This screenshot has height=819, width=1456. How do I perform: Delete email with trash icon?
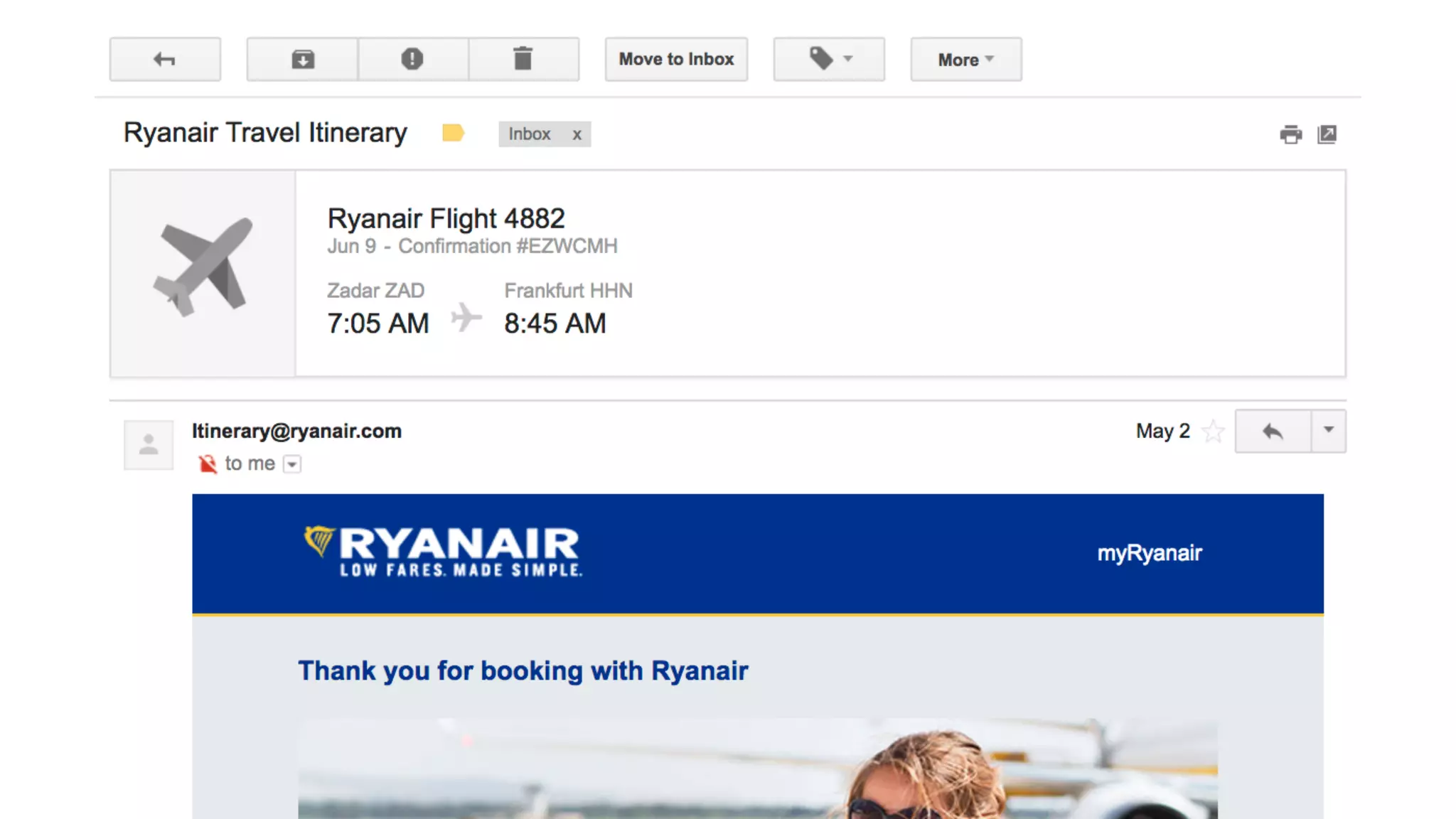pyautogui.click(x=523, y=59)
